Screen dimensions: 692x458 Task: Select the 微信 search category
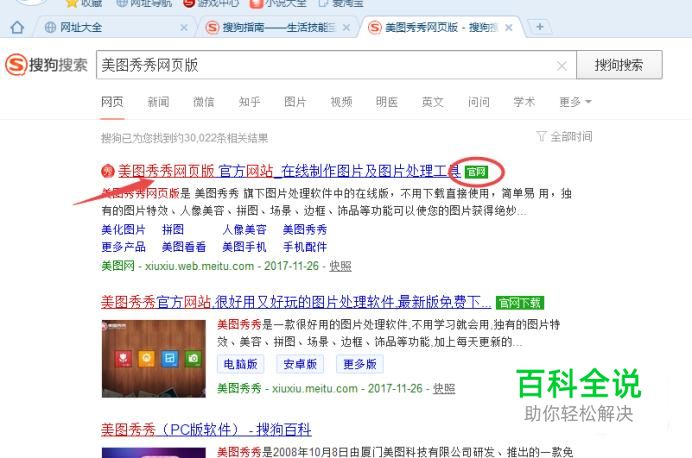point(203,102)
